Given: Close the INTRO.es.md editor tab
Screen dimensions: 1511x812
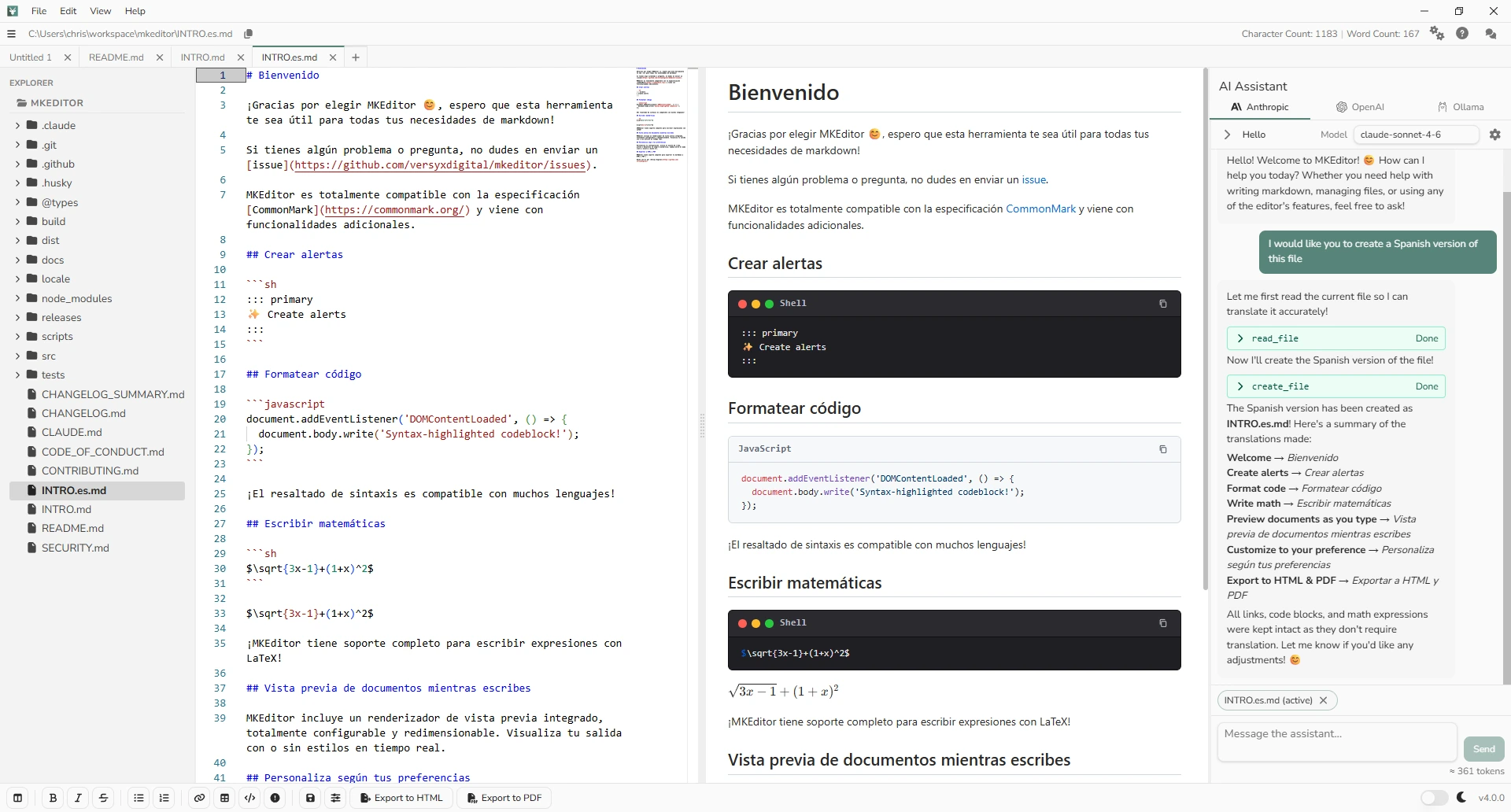Looking at the screenshot, I should pos(333,57).
